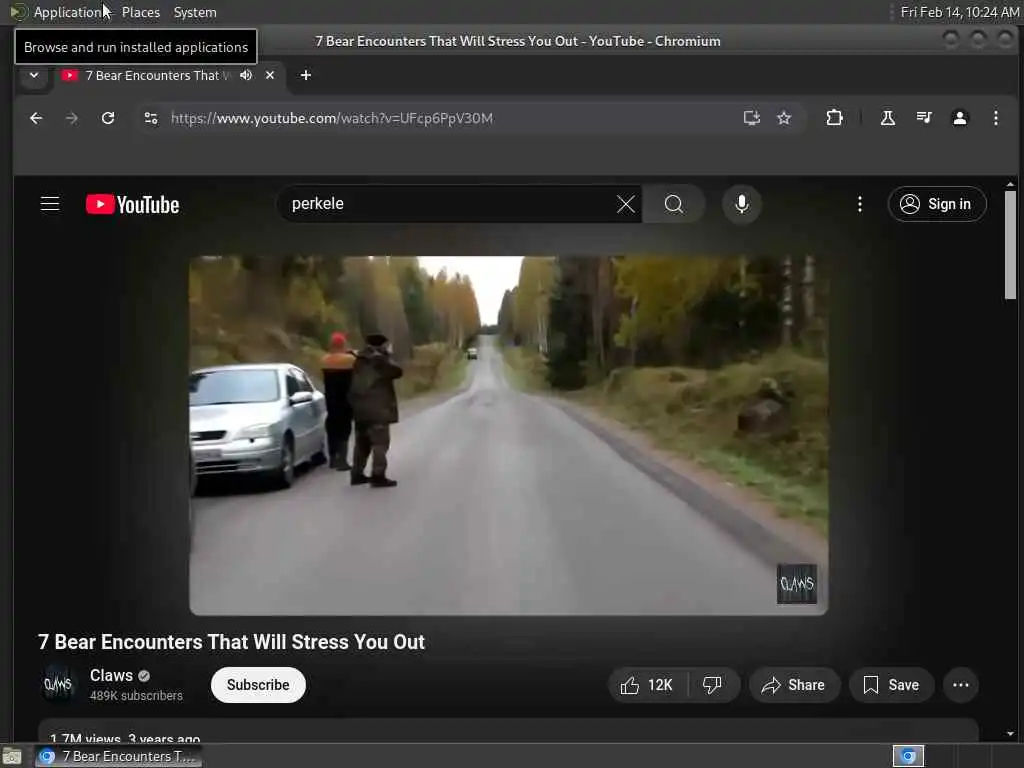The height and width of the screenshot is (768, 1024).
Task: Go back using the browser back arrow
Action: 36,118
